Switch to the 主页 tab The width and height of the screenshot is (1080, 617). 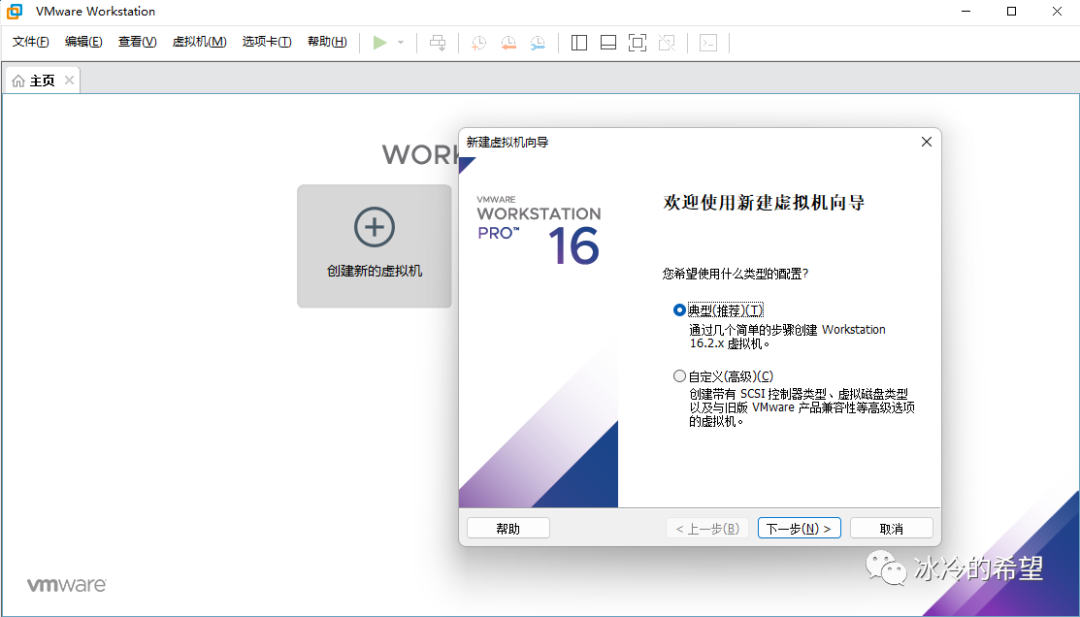point(43,81)
